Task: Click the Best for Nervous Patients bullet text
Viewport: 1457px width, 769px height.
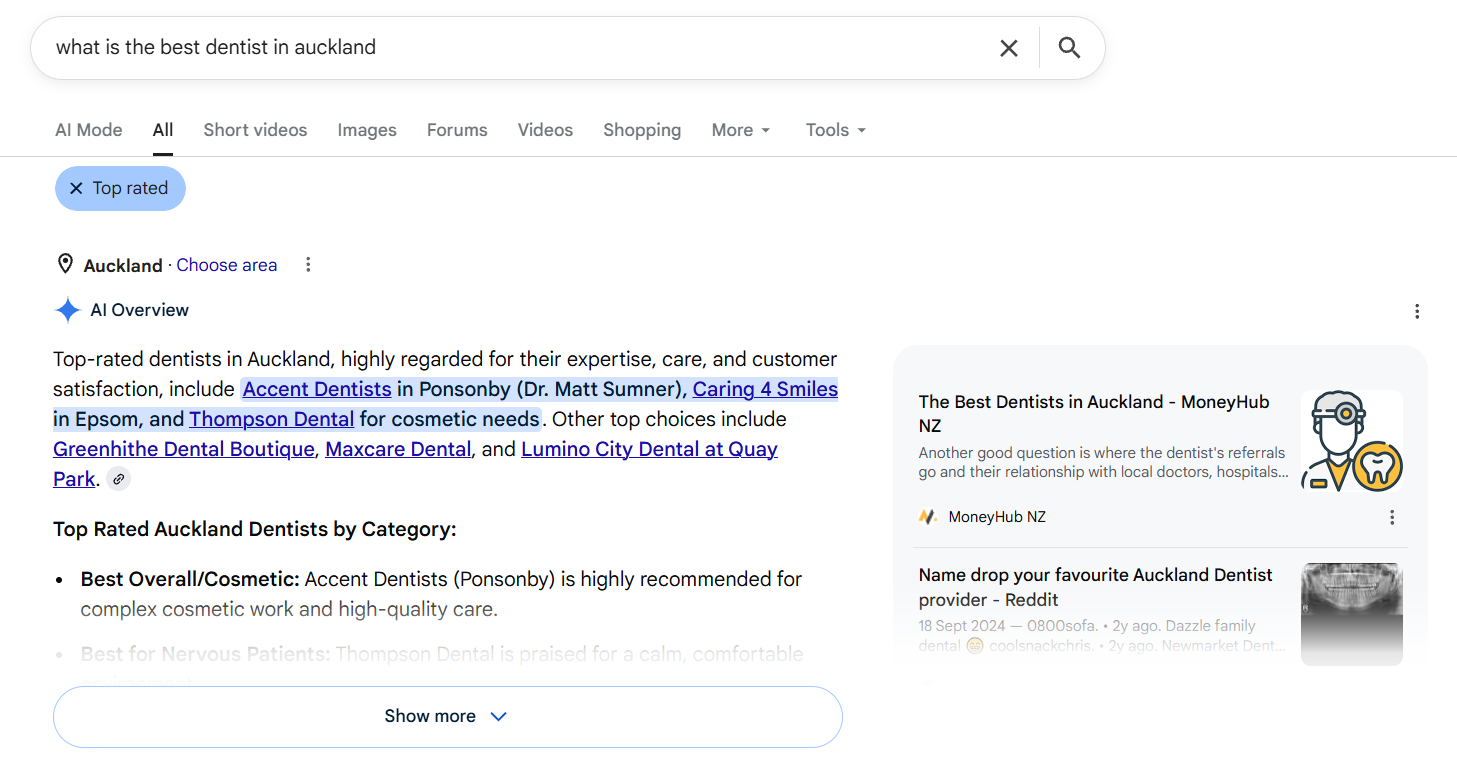Action: click(442, 654)
